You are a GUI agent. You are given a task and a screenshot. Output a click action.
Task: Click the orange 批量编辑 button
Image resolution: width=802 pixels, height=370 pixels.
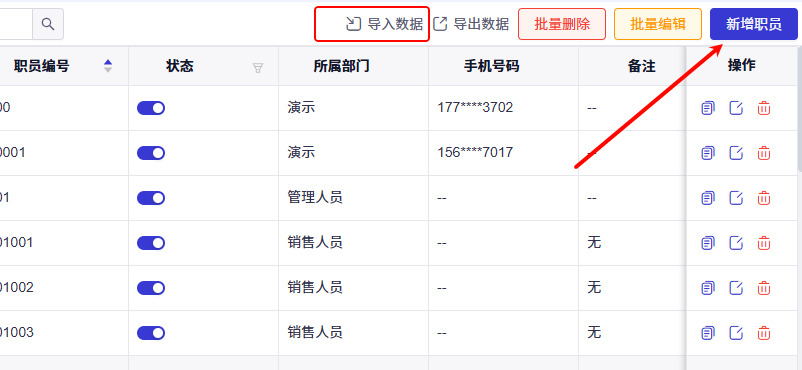pyautogui.click(x=658, y=24)
